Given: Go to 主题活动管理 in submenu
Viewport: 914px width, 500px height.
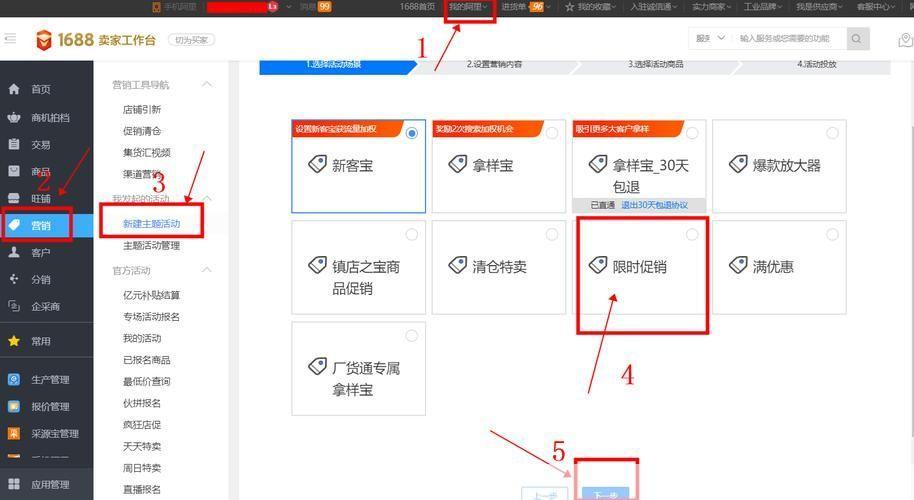Looking at the screenshot, I should [x=151, y=246].
